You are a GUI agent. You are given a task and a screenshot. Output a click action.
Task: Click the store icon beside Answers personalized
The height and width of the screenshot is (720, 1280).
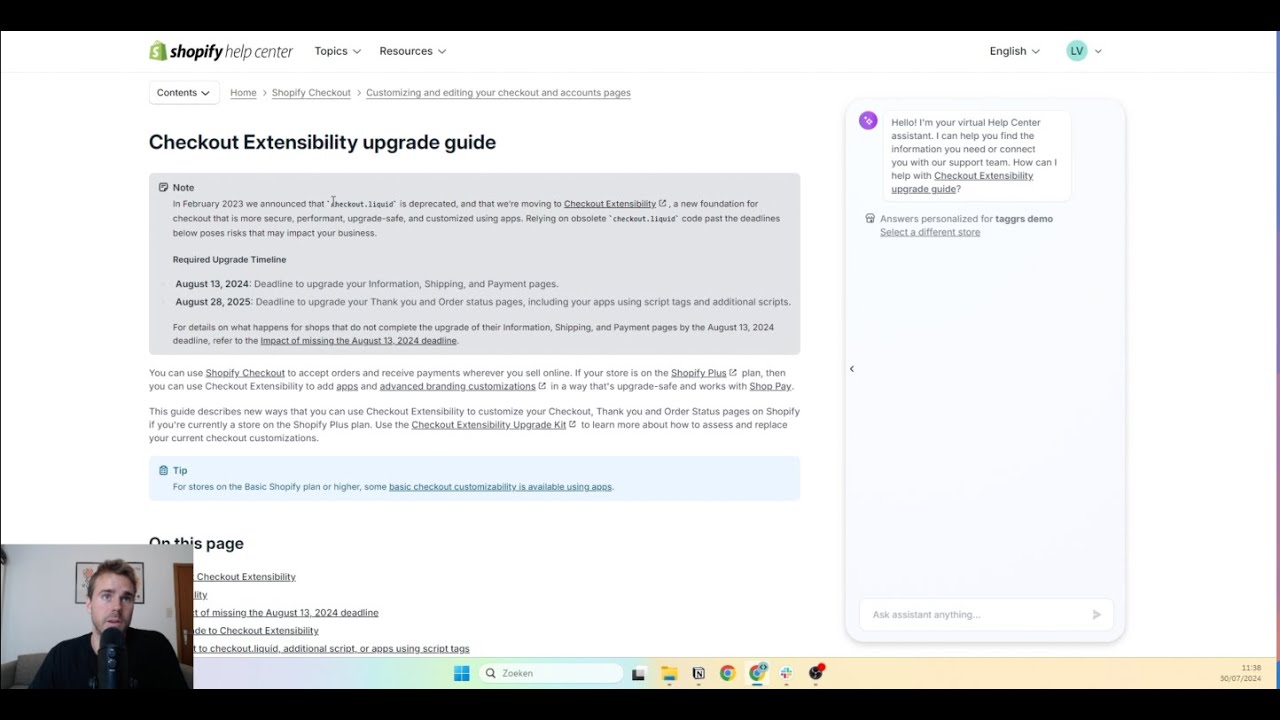[x=870, y=218]
